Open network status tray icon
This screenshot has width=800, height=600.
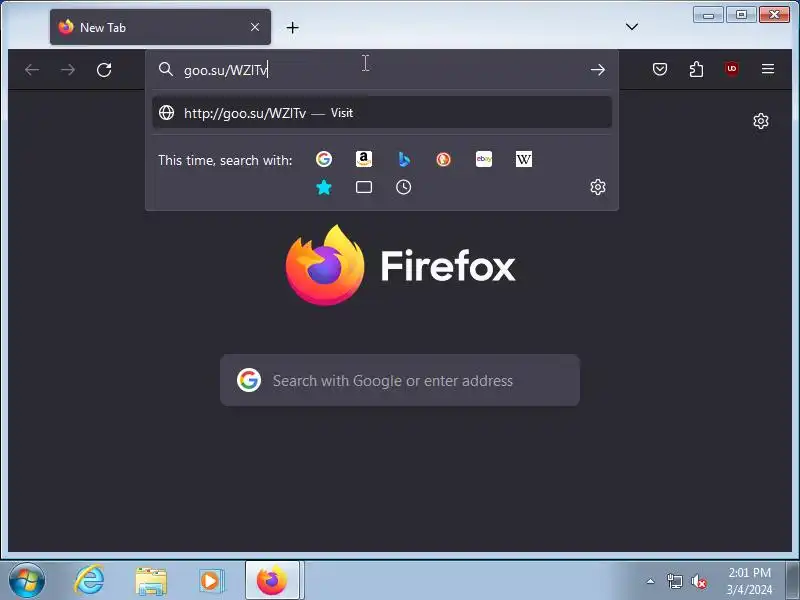(x=674, y=581)
